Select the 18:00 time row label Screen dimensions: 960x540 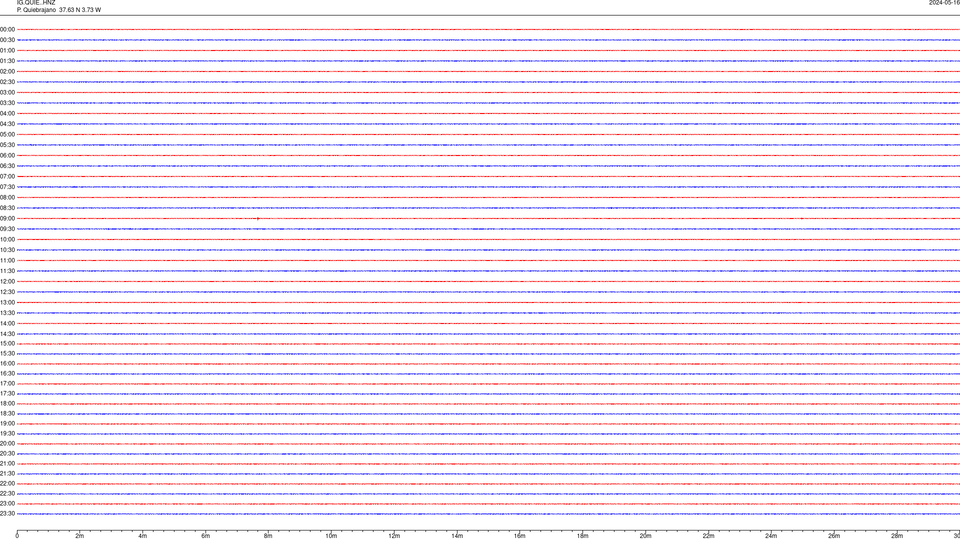click(7, 403)
